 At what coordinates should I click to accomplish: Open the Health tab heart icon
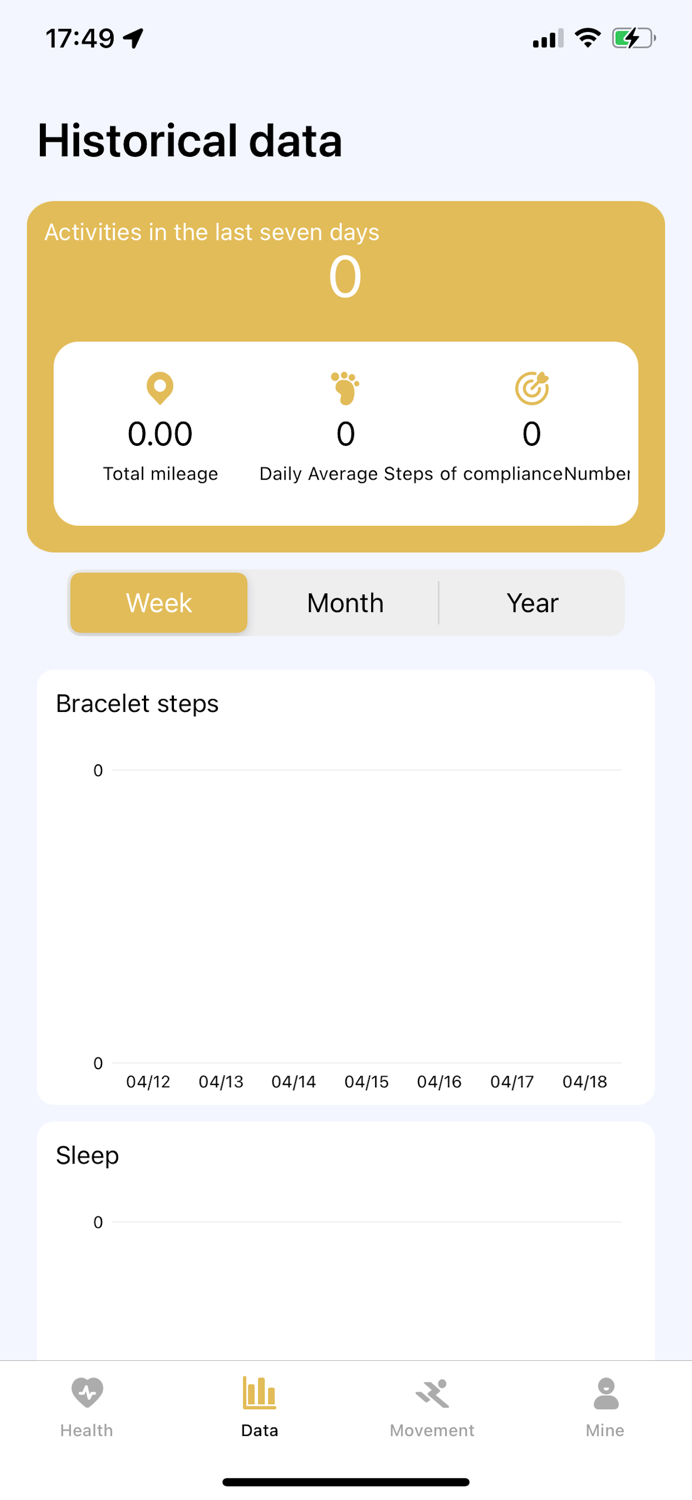(86, 1392)
